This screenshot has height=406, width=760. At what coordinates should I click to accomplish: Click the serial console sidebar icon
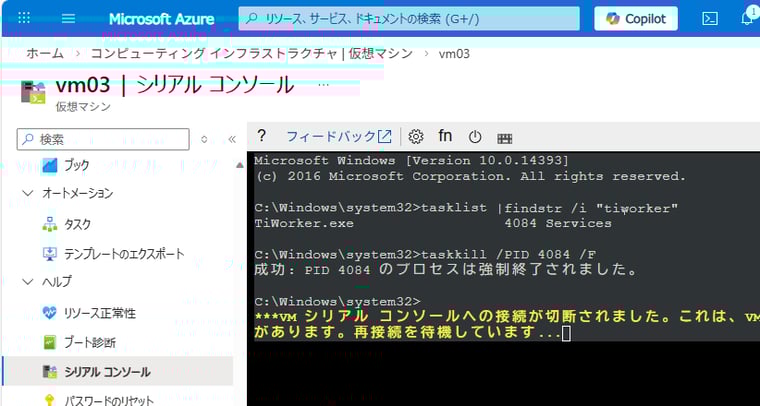(x=50, y=372)
